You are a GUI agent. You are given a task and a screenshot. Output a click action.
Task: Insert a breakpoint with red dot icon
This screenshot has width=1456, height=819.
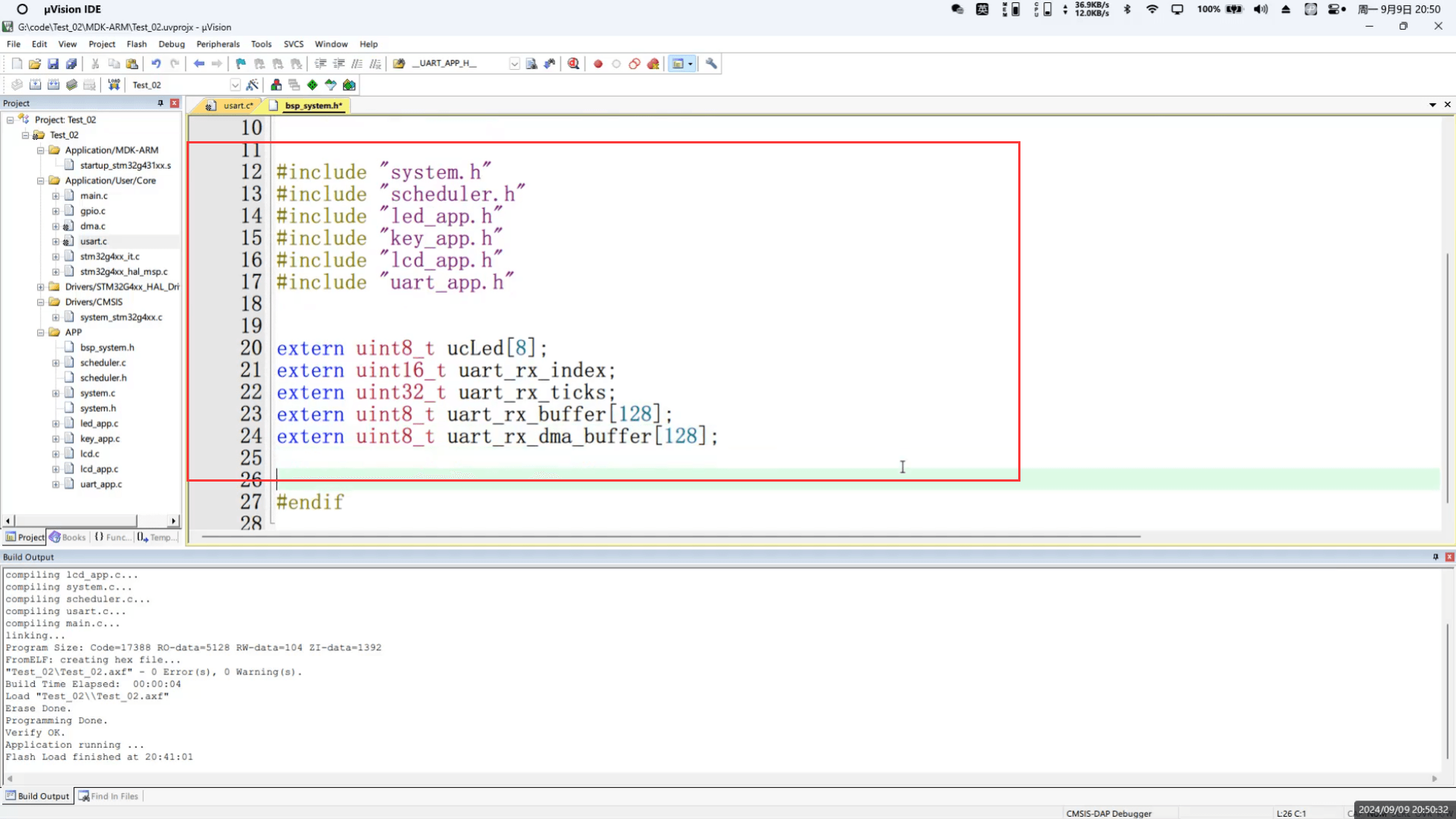(598, 64)
